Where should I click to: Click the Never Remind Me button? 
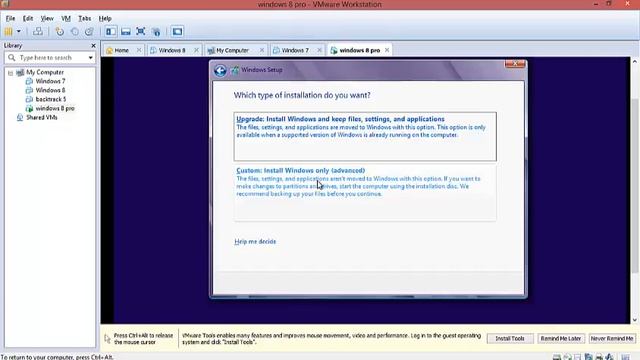pyautogui.click(x=612, y=338)
